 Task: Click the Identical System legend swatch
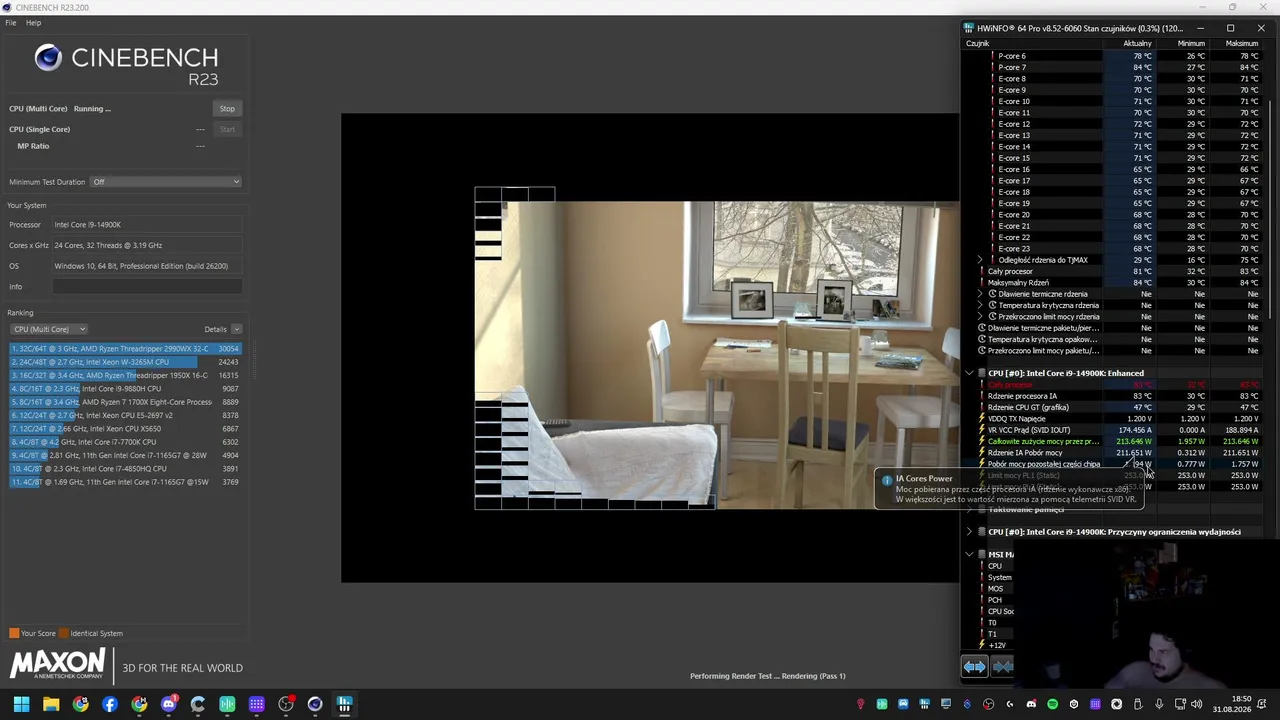click(x=64, y=633)
